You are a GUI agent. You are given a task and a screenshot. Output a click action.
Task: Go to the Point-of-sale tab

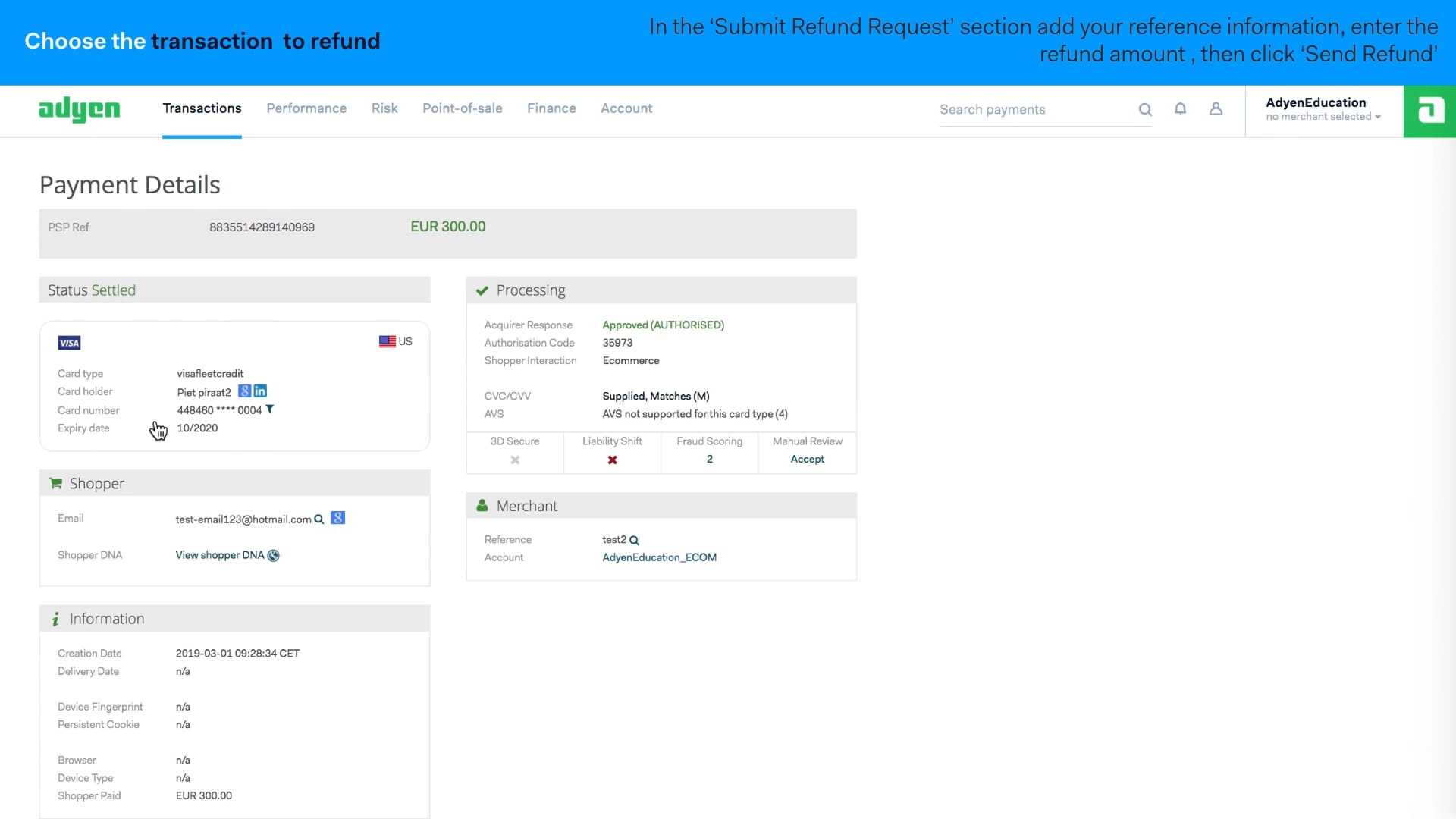click(463, 108)
